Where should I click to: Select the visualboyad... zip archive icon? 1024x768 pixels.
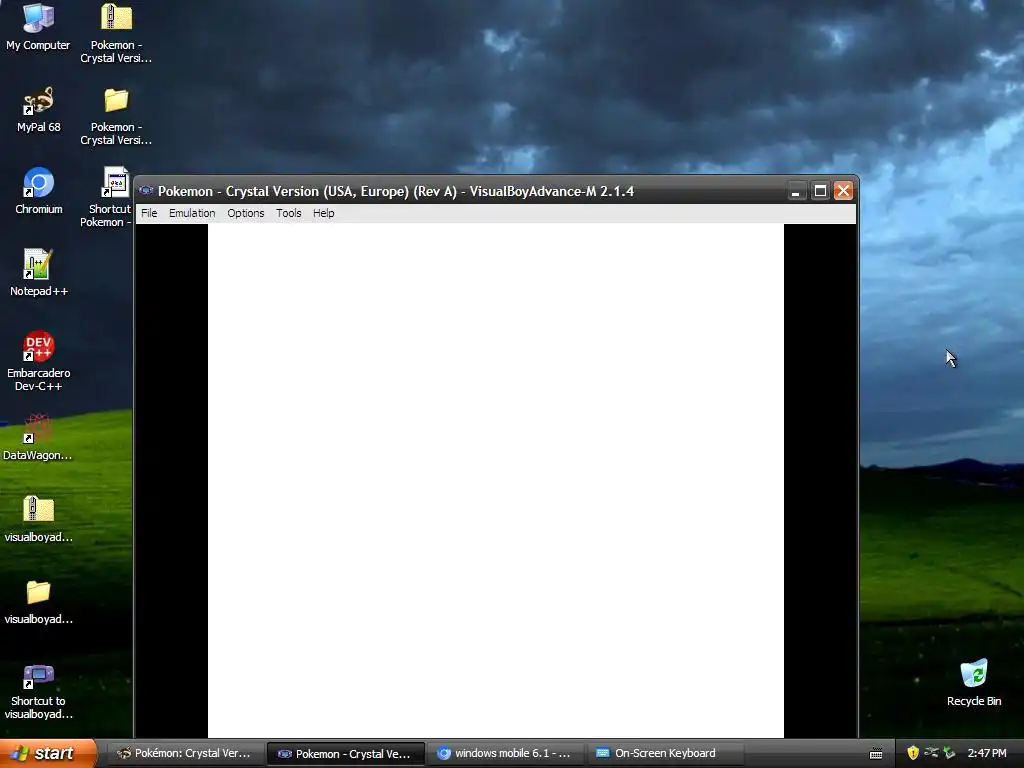(39, 519)
